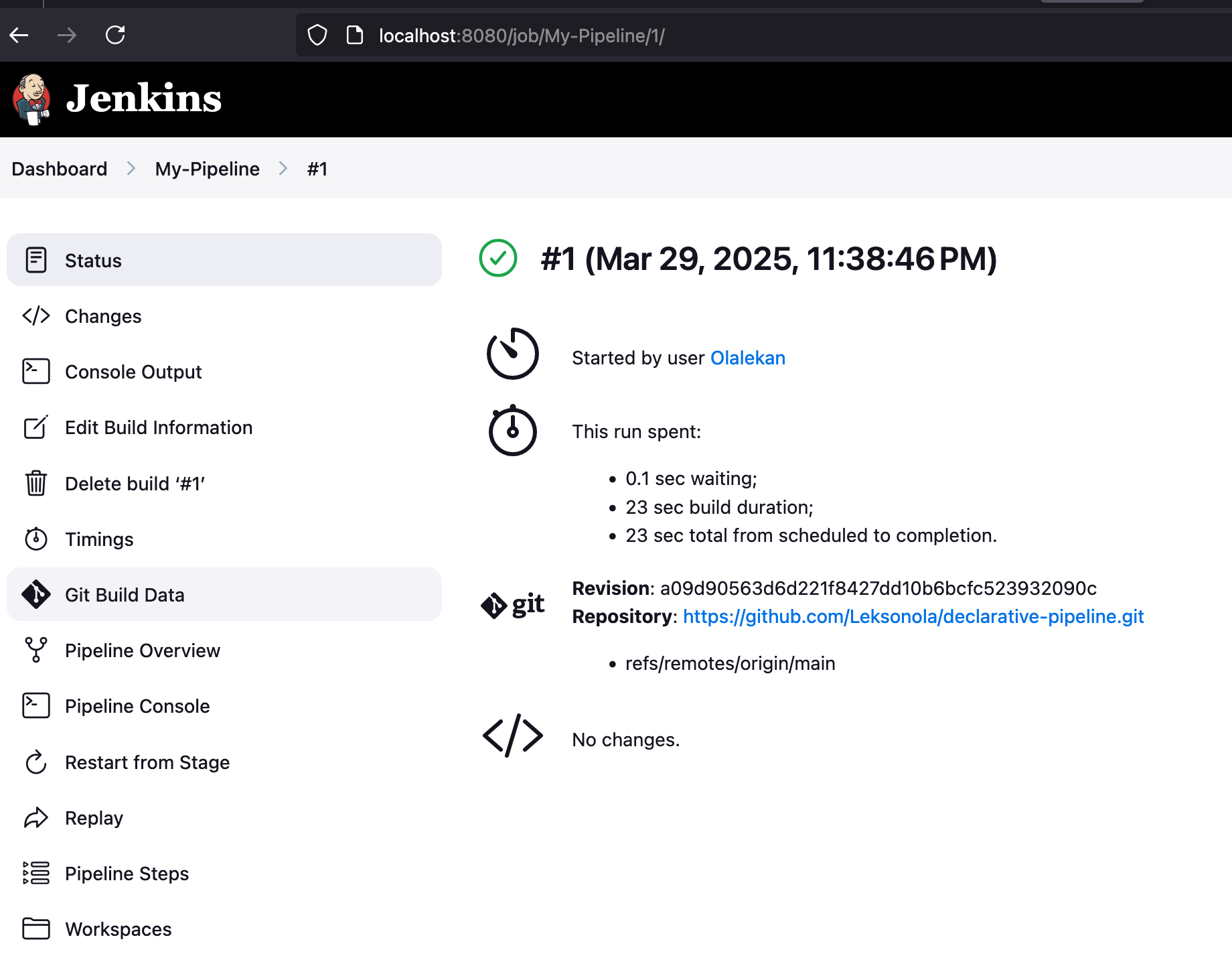Image resolution: width=1232 pixels, height=970 pixels.
Task: Open Pipeline Steps
Action: (x=224, y=873)
